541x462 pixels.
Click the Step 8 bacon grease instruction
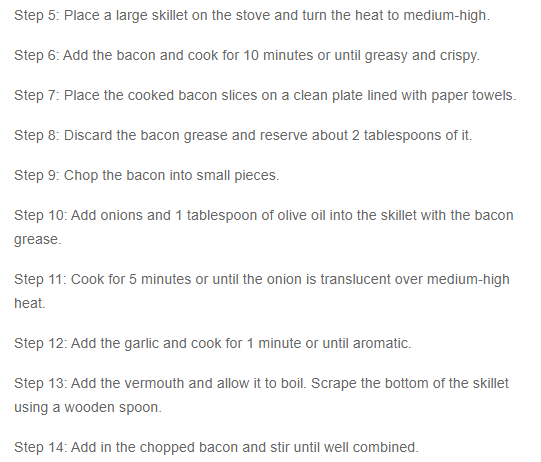tap(243, 136)
